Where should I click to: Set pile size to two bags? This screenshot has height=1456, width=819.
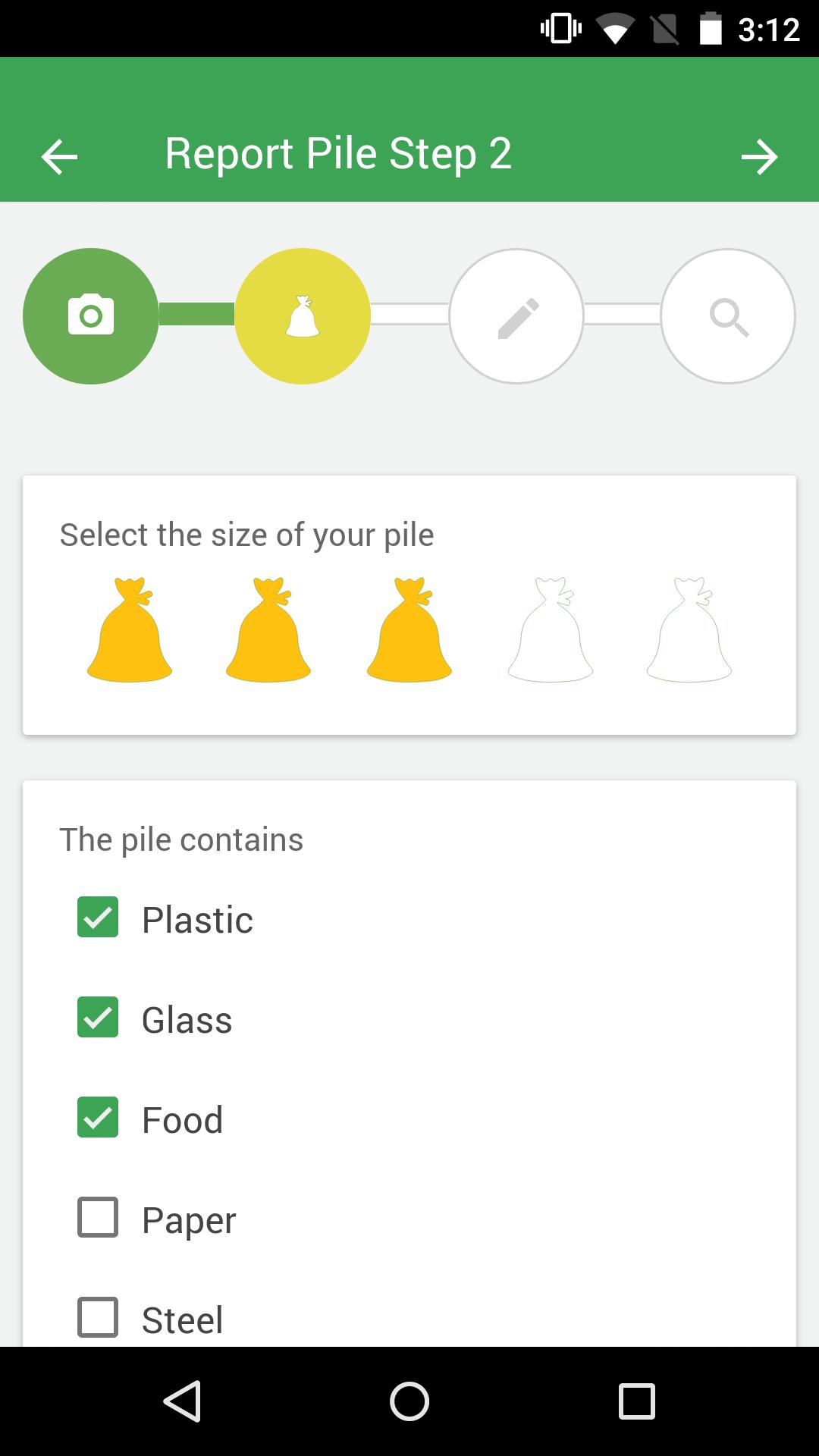pos(268,630)
